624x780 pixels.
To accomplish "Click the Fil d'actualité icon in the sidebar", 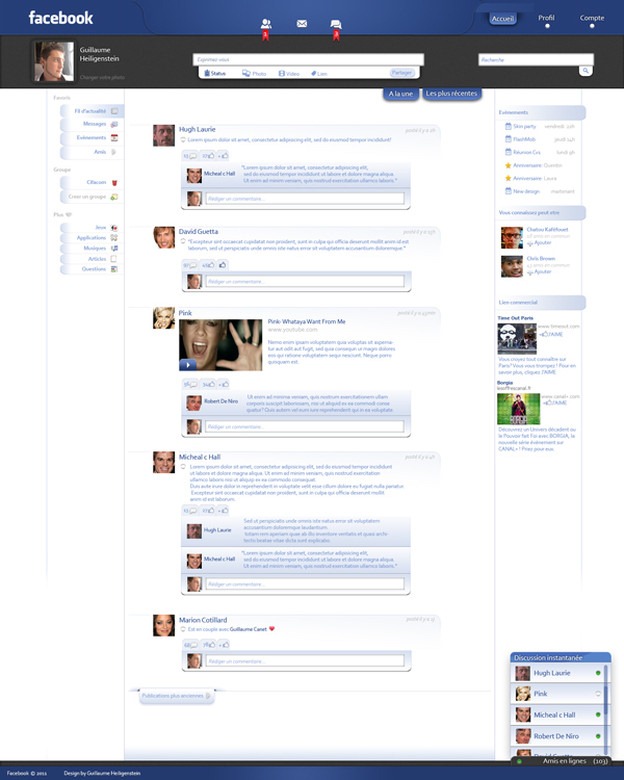I will pyautogui.click(x=114, y=111).
